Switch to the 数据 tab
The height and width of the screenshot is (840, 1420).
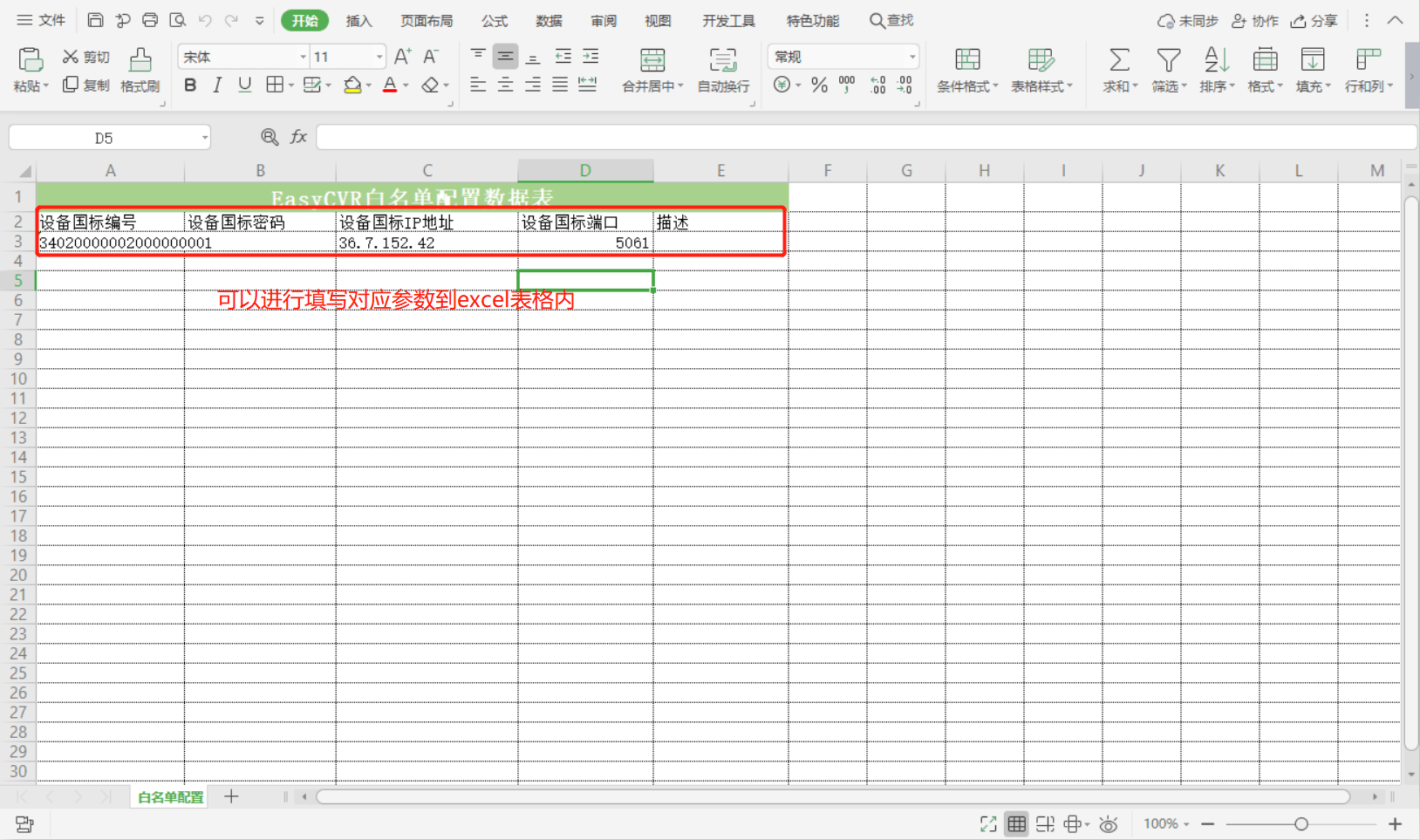click(549, 21)
